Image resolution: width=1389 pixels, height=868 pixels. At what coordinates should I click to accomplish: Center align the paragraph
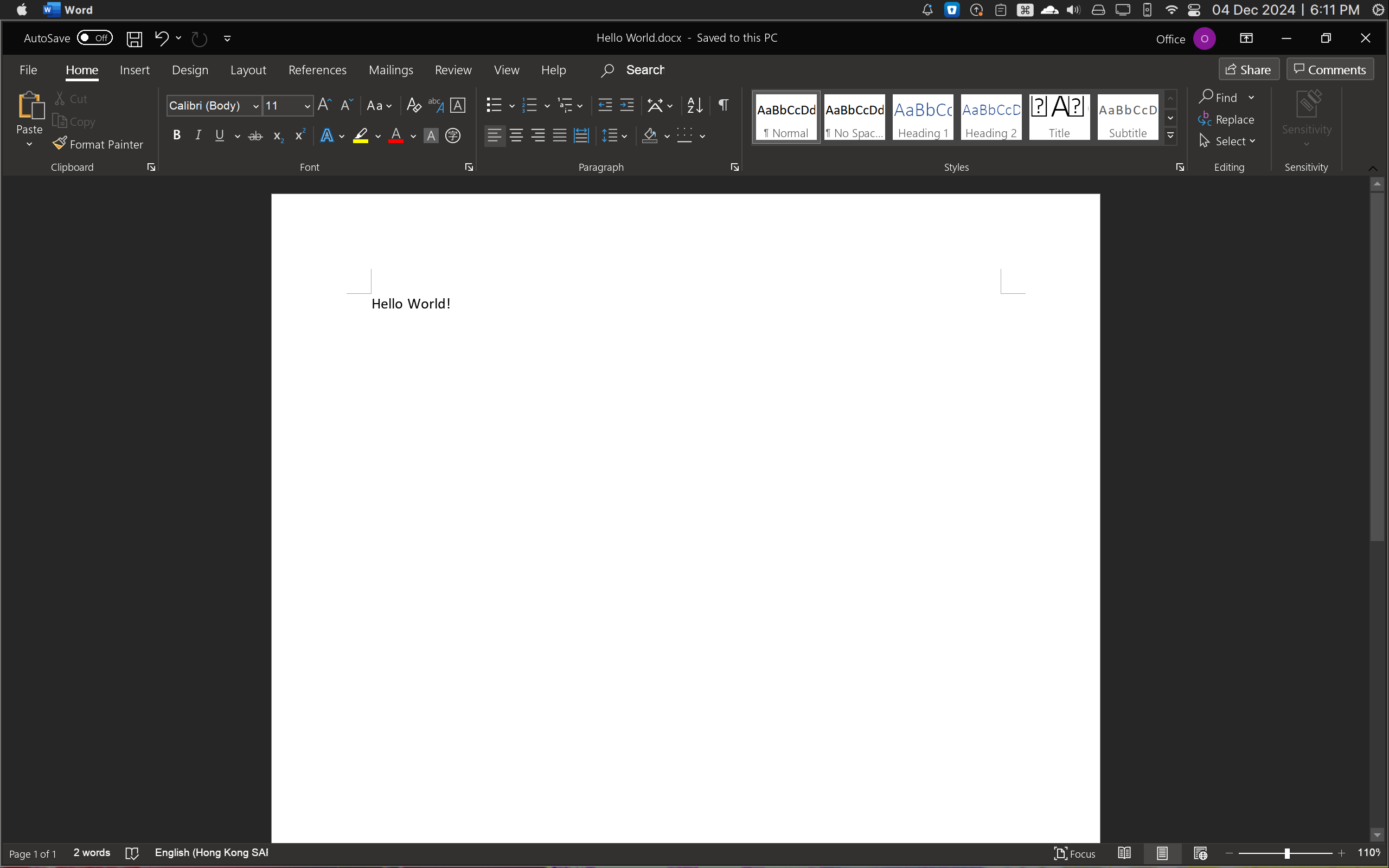click(x=516, y=136)
